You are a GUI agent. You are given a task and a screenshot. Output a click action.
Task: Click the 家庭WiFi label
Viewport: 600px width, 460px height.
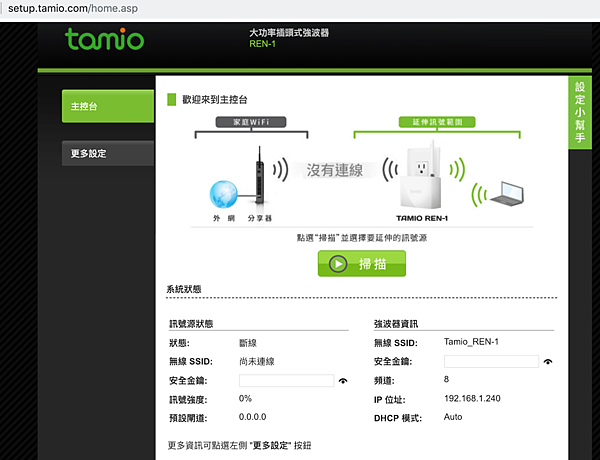tap(251, 122)
